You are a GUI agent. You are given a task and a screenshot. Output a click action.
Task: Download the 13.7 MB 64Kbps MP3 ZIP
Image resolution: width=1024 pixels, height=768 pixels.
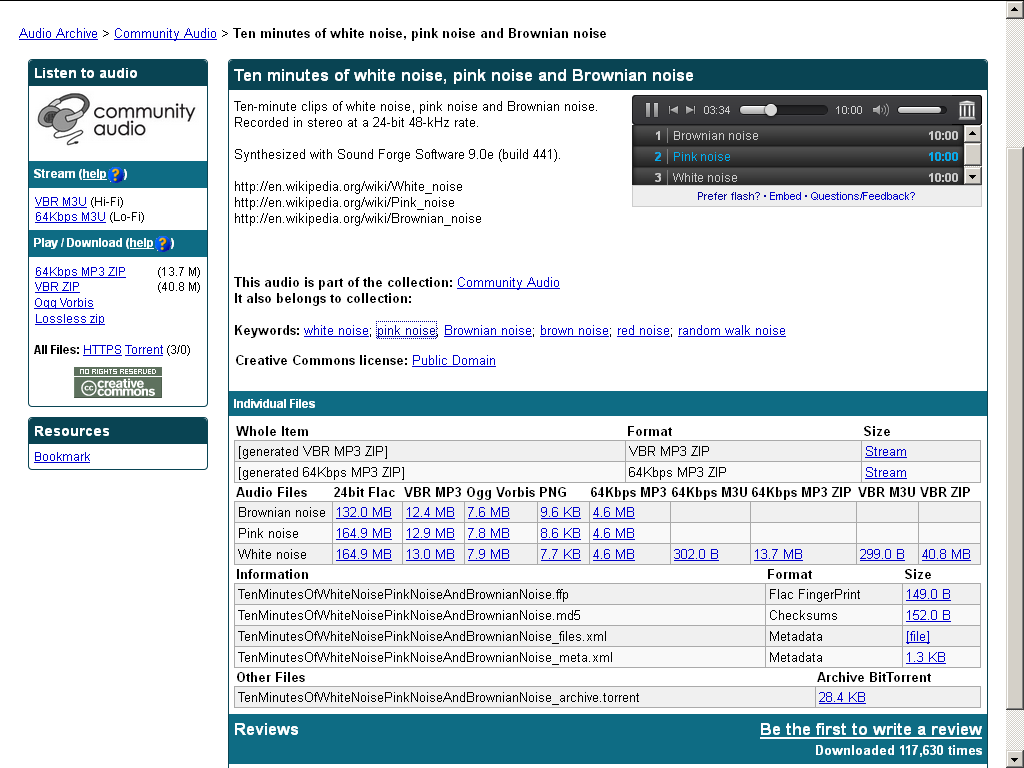point(778,554)
